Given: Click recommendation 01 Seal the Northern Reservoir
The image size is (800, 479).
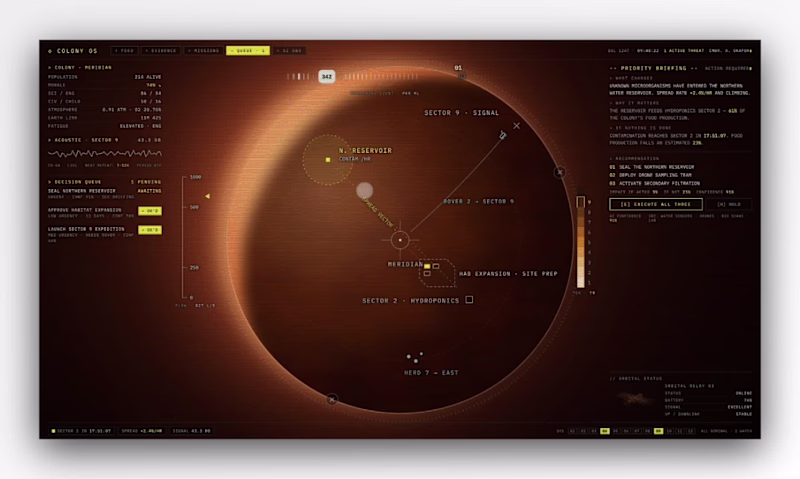Looking at the screenshot, I should [652, 167].
